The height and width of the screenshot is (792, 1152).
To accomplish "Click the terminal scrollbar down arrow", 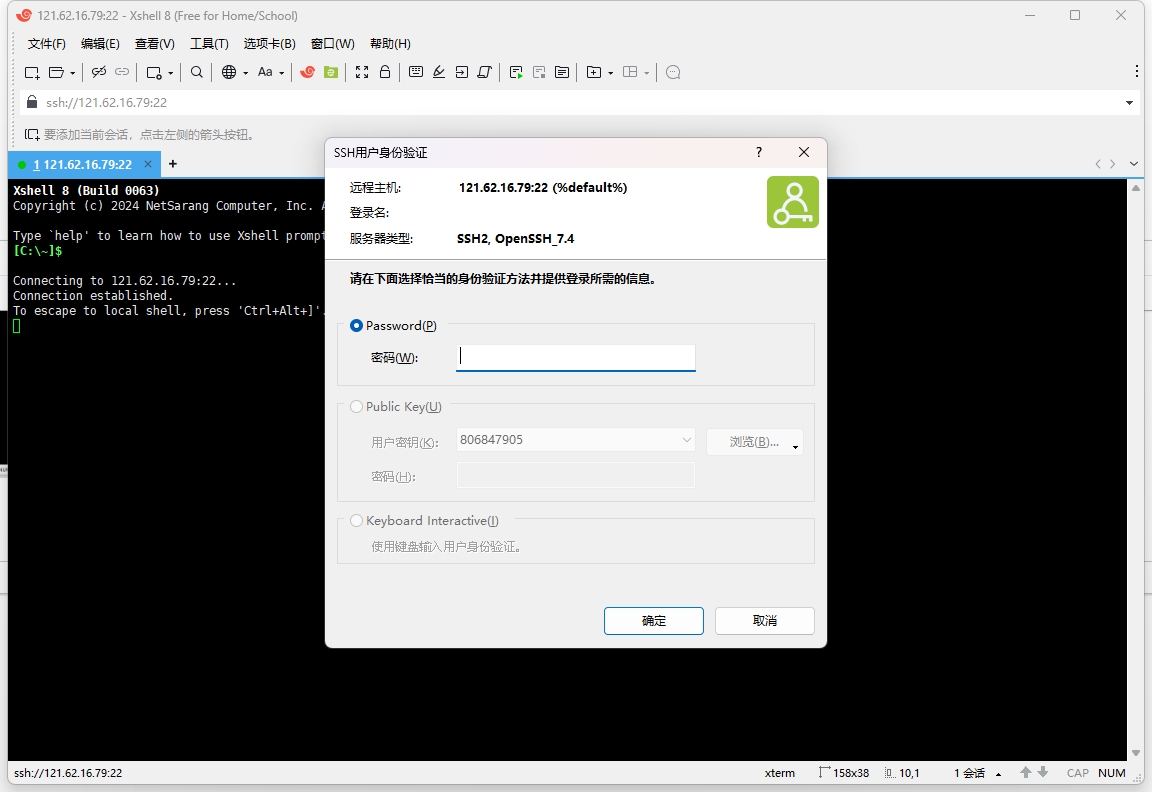I will tap(1136, 753).
